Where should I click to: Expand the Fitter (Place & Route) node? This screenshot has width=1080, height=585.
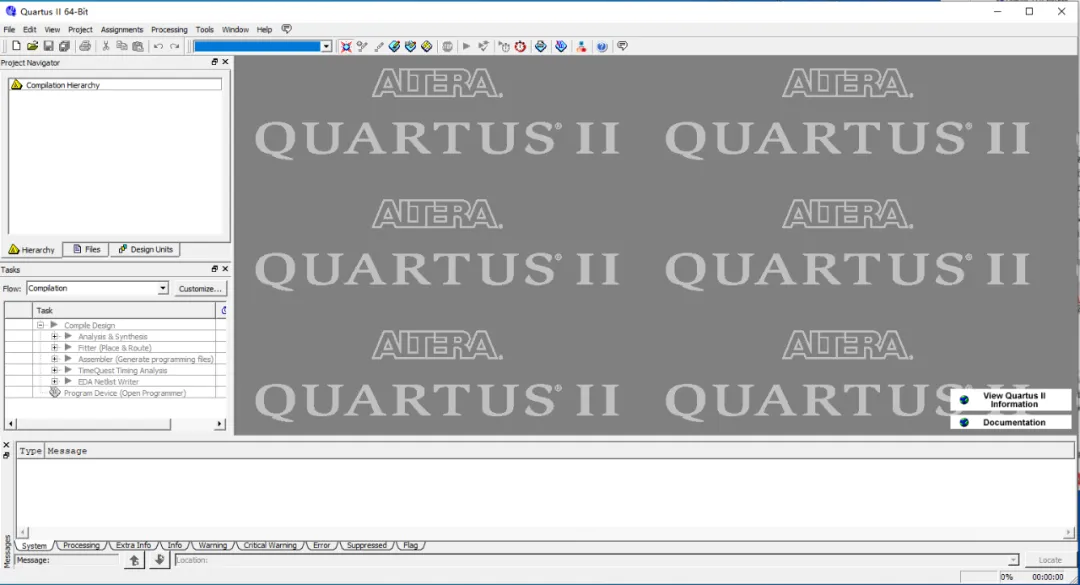click(54, 347)
